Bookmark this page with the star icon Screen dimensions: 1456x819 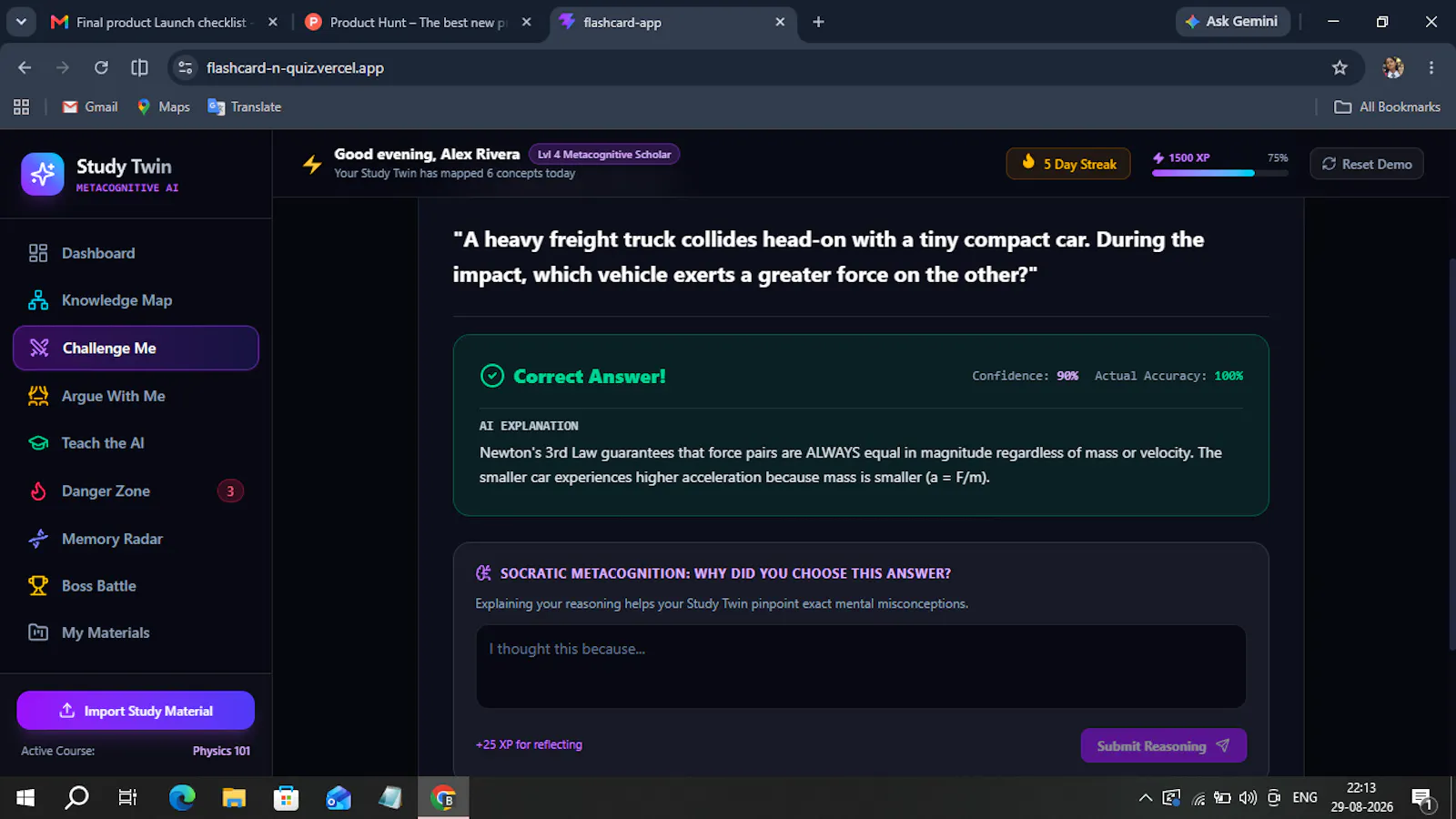pyautogui.click(x=1340, y=67)
